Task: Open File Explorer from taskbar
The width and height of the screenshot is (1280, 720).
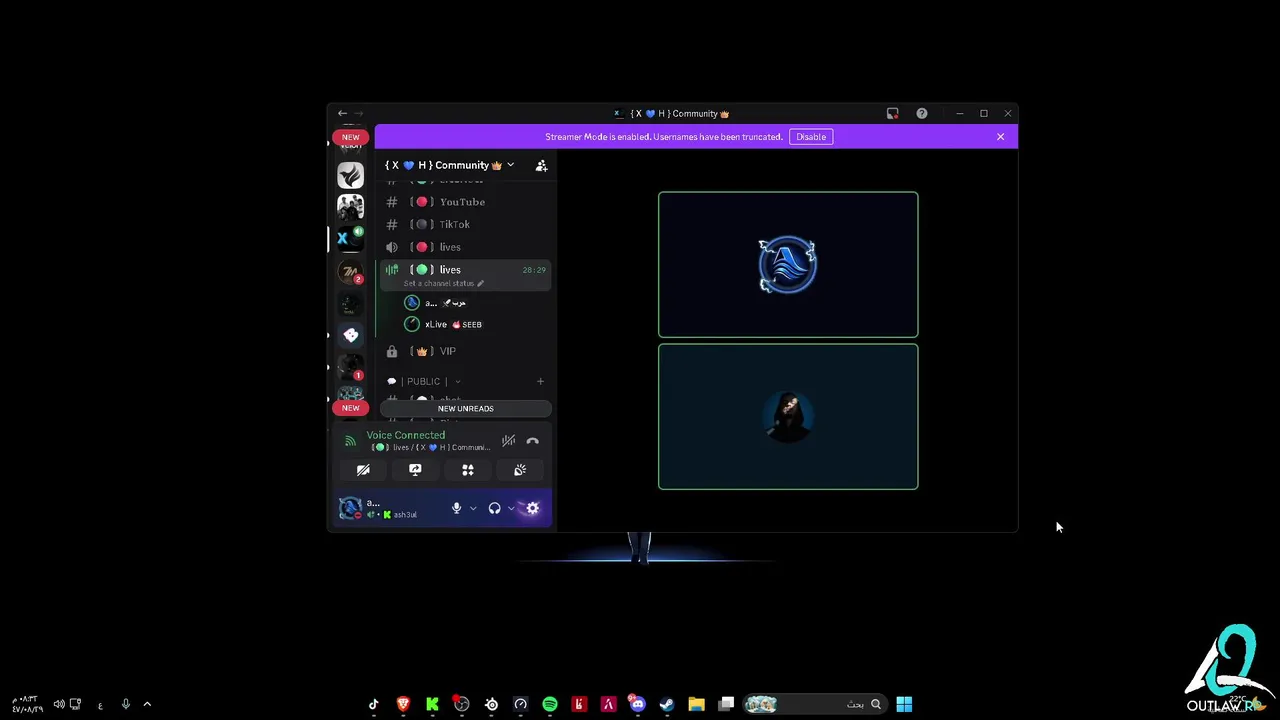Action: (x=697, y=704)
